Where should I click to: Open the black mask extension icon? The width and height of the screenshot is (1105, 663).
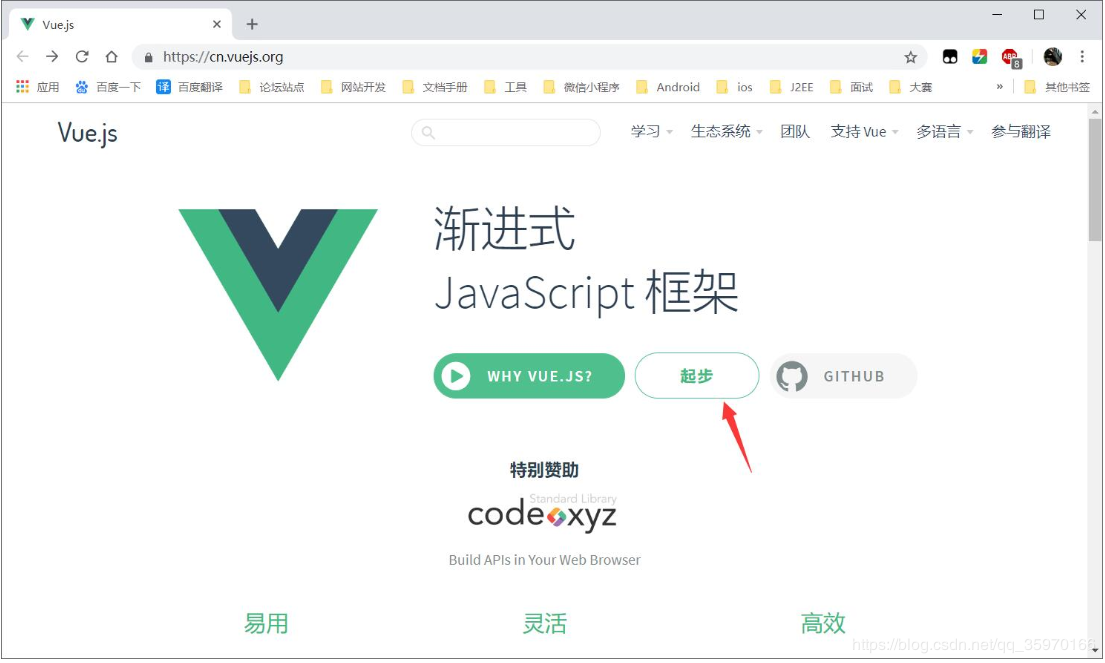950,57
